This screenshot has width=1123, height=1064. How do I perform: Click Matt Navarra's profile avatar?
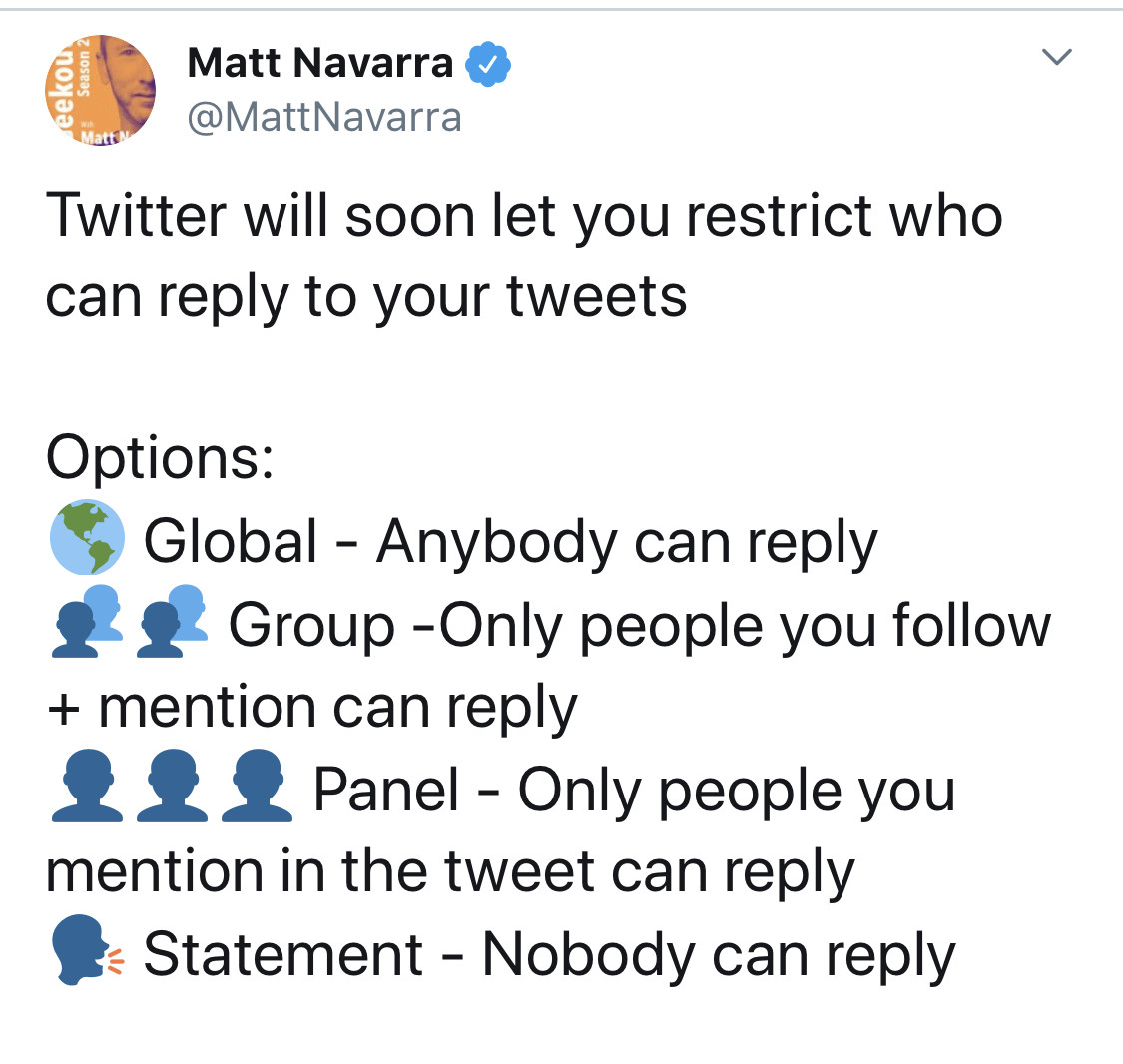click(100, 90)
